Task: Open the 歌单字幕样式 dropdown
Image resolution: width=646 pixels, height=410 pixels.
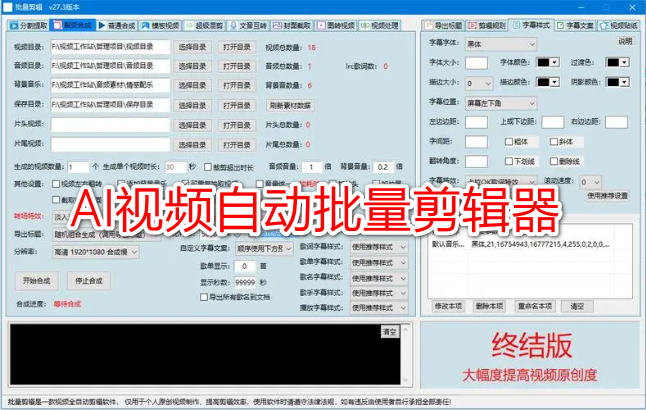Action: coord(379,262)
